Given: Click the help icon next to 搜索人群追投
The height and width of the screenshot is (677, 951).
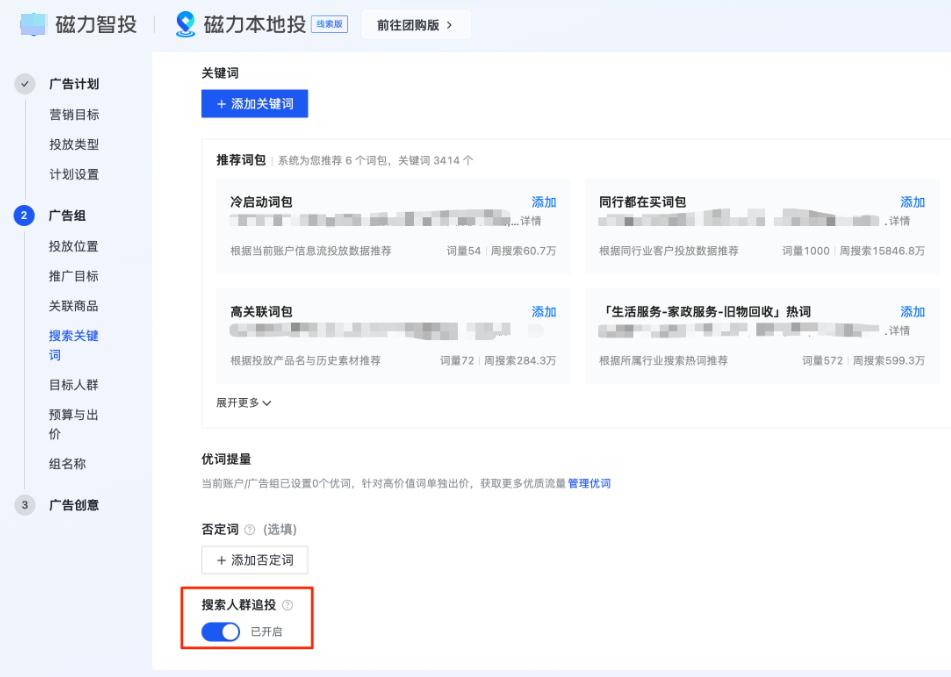Looking at the screenshot, I should pos(287,605).
